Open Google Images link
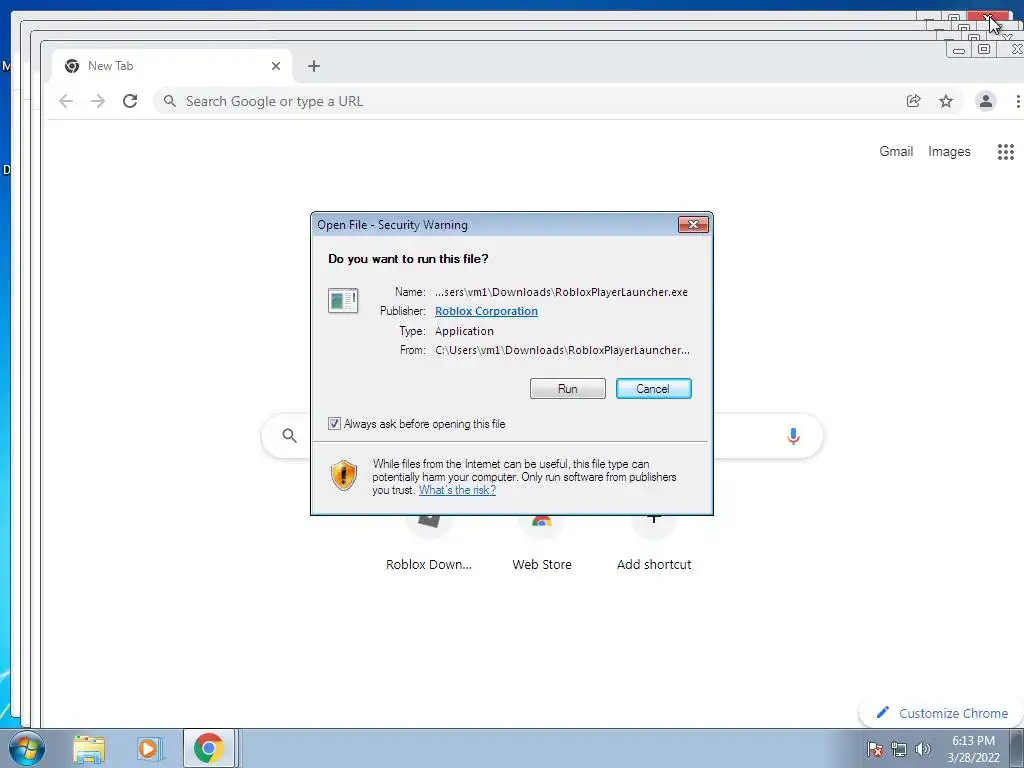Image resolution: width=1024 pixels, height=768 pixels. click(x=949, y=152)
